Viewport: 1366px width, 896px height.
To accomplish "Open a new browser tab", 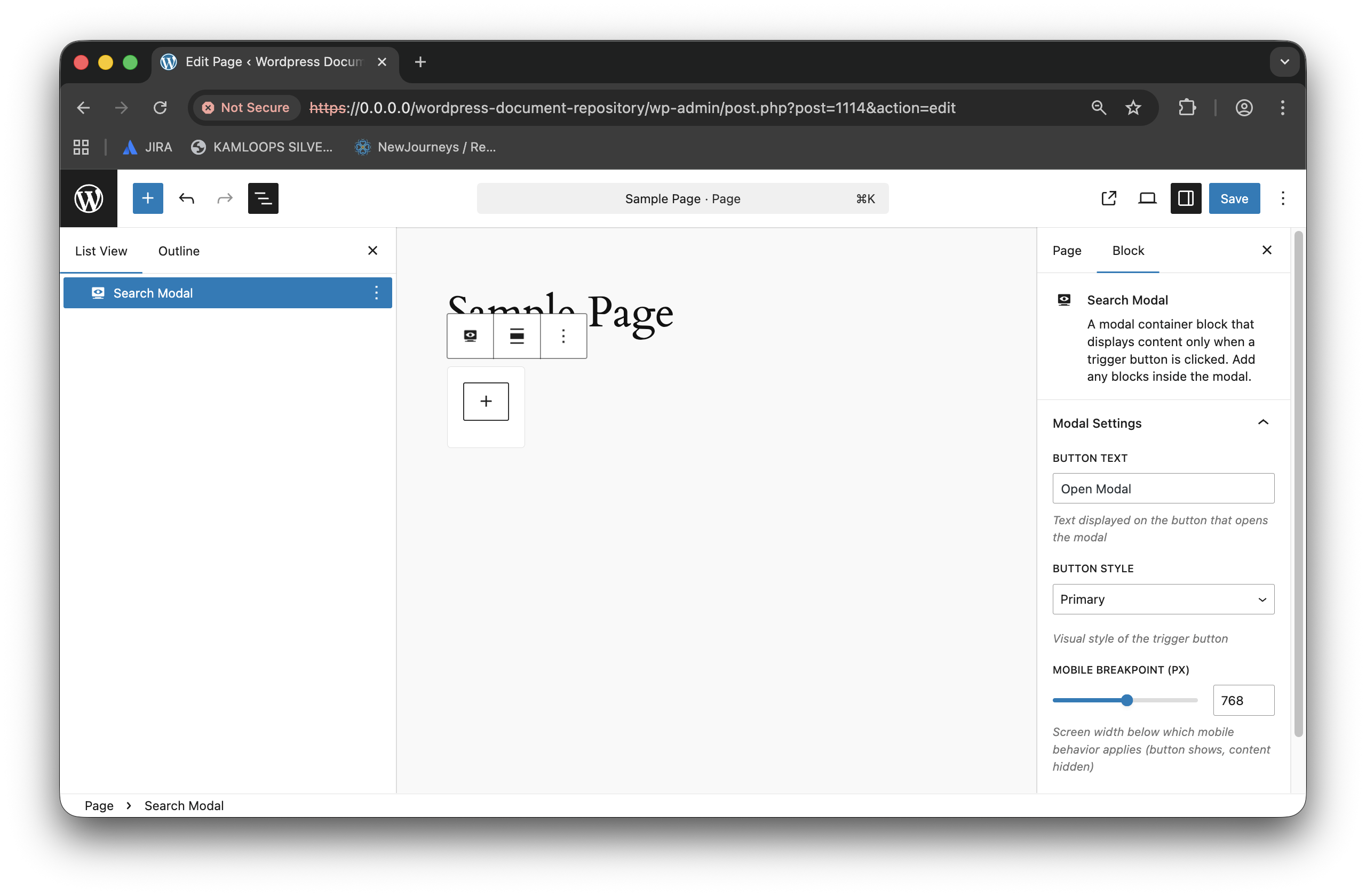I will click(420, 62).
